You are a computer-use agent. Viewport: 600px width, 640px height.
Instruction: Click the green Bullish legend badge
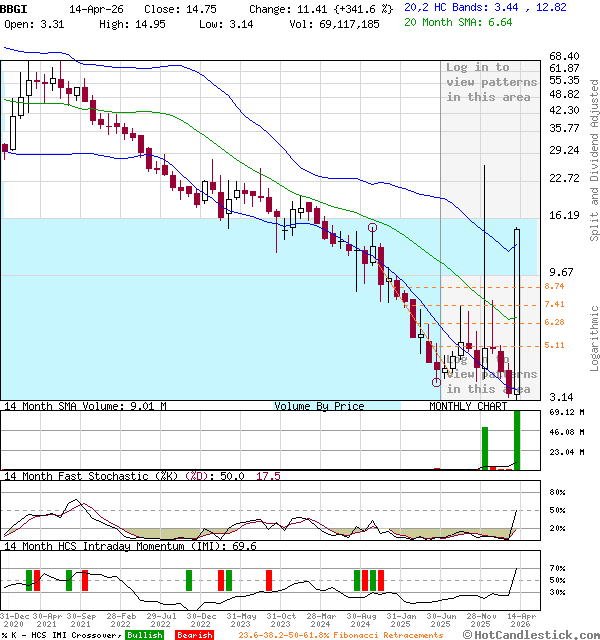click(144, 635)
